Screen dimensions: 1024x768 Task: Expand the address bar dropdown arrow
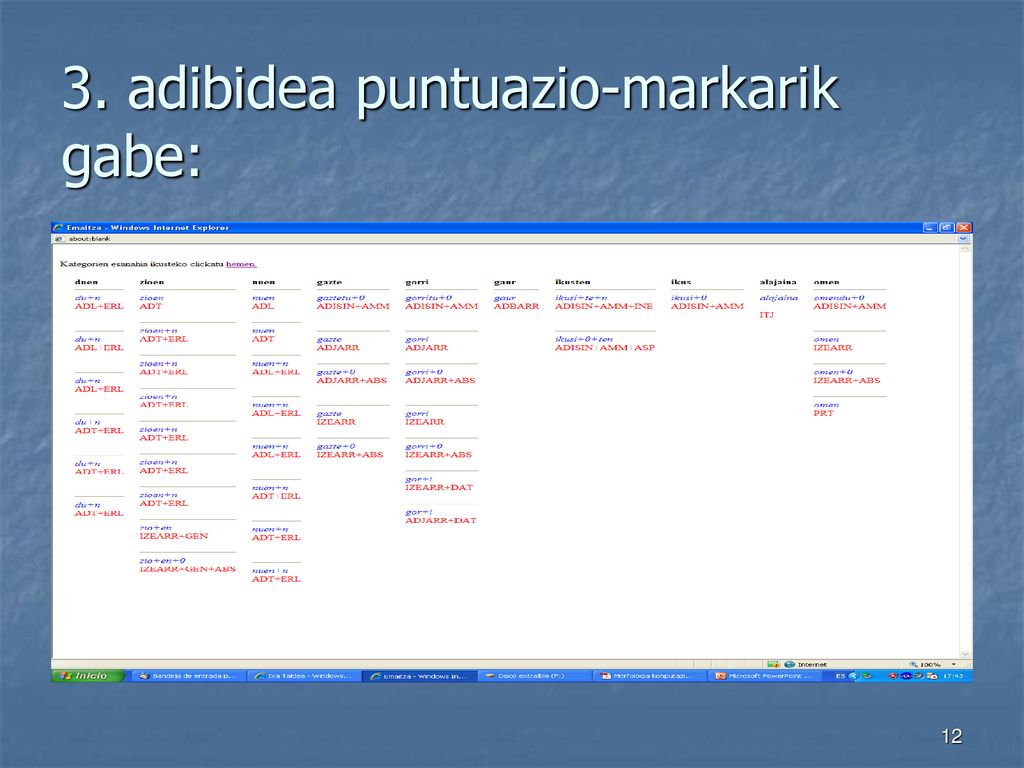[963, 239]
